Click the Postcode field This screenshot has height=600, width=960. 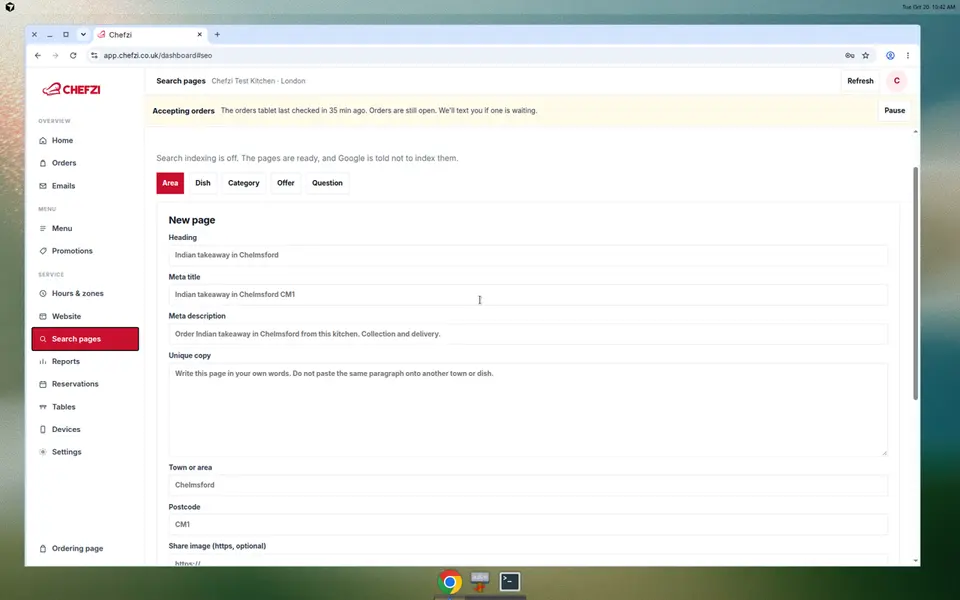coord(528,524)
